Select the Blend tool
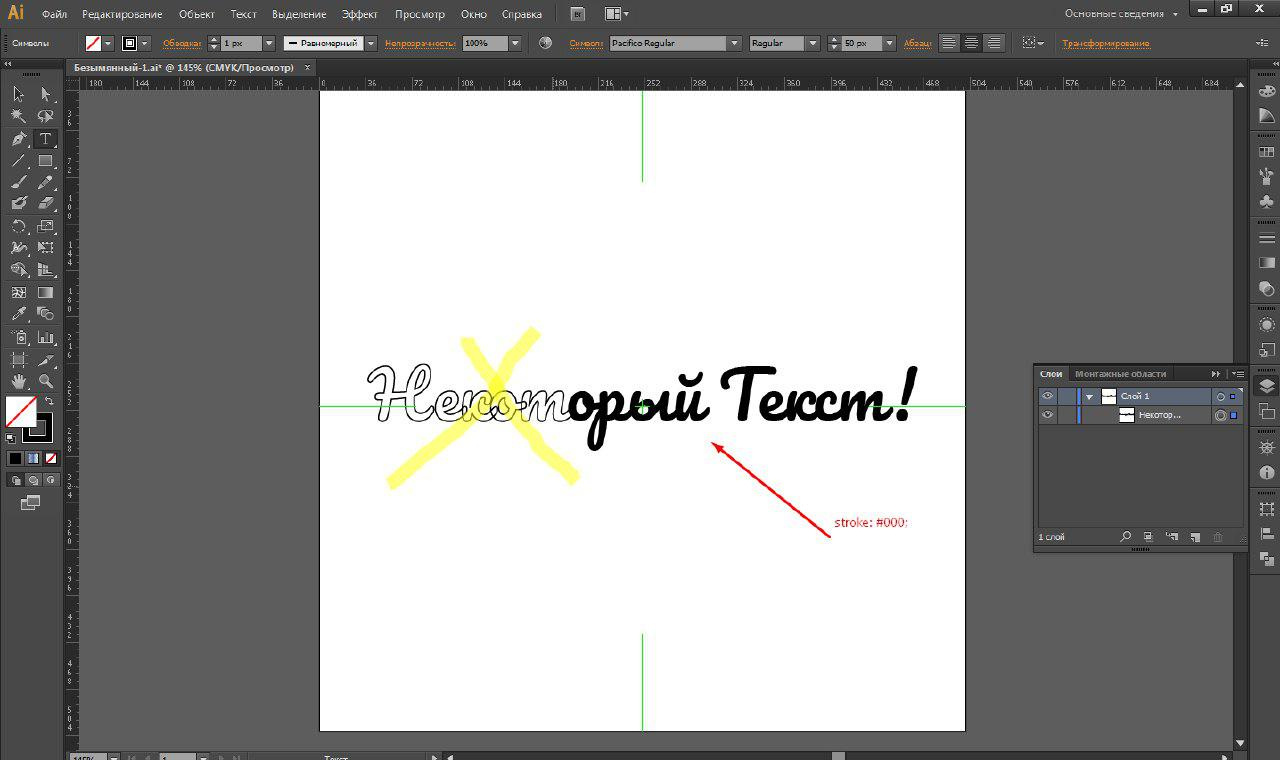The width and height of the screenshot is (1280, 760). point(45,314)
